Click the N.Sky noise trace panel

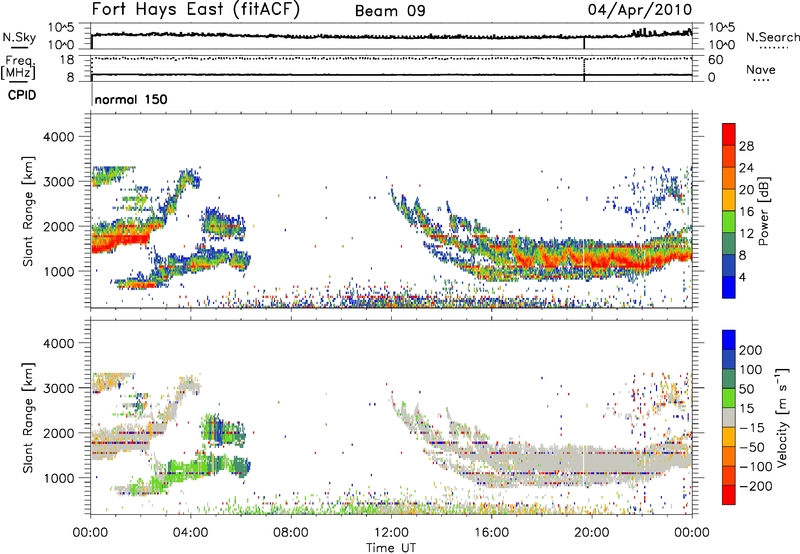[x=391, y=36]
